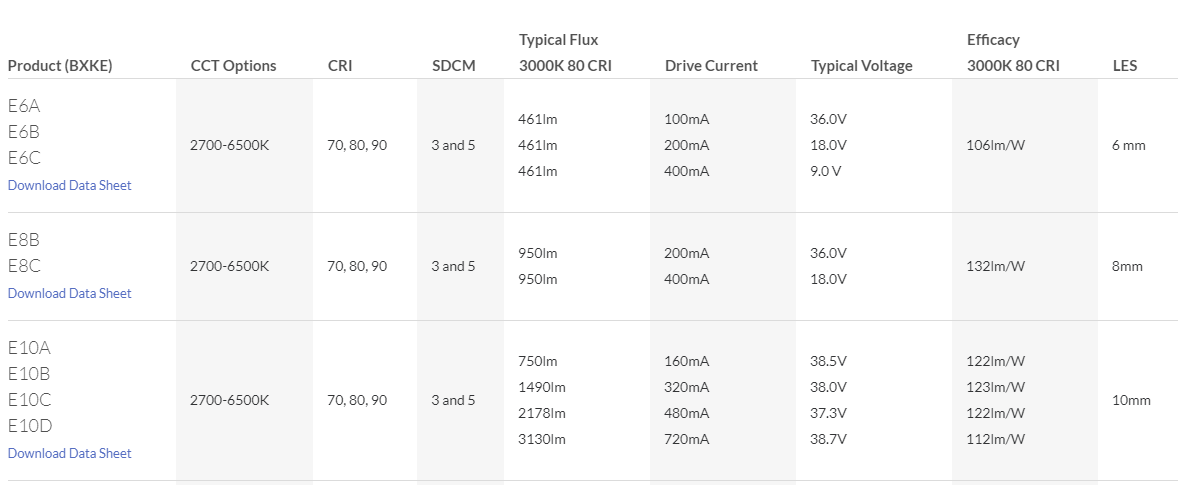Click the E8C product name
The width and height of the screenshot is (1181, 485).
pos(24,266)
